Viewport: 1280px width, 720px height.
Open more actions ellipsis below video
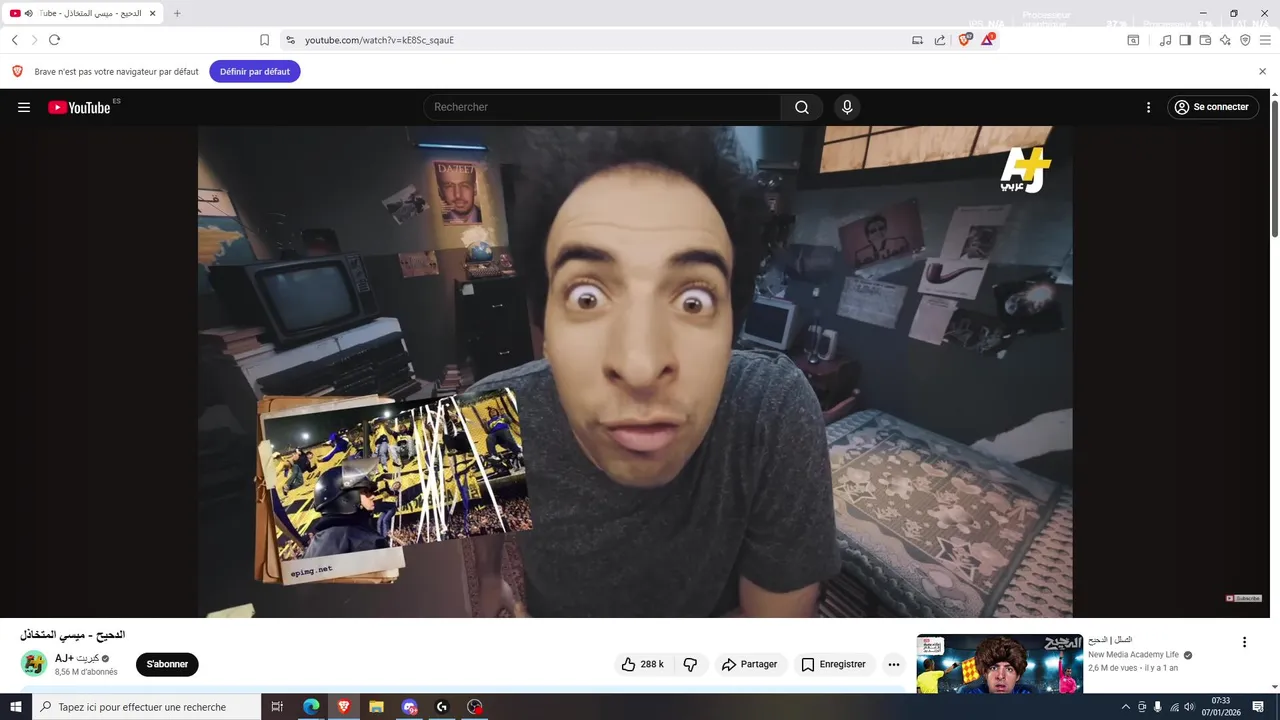click(894, 664)
